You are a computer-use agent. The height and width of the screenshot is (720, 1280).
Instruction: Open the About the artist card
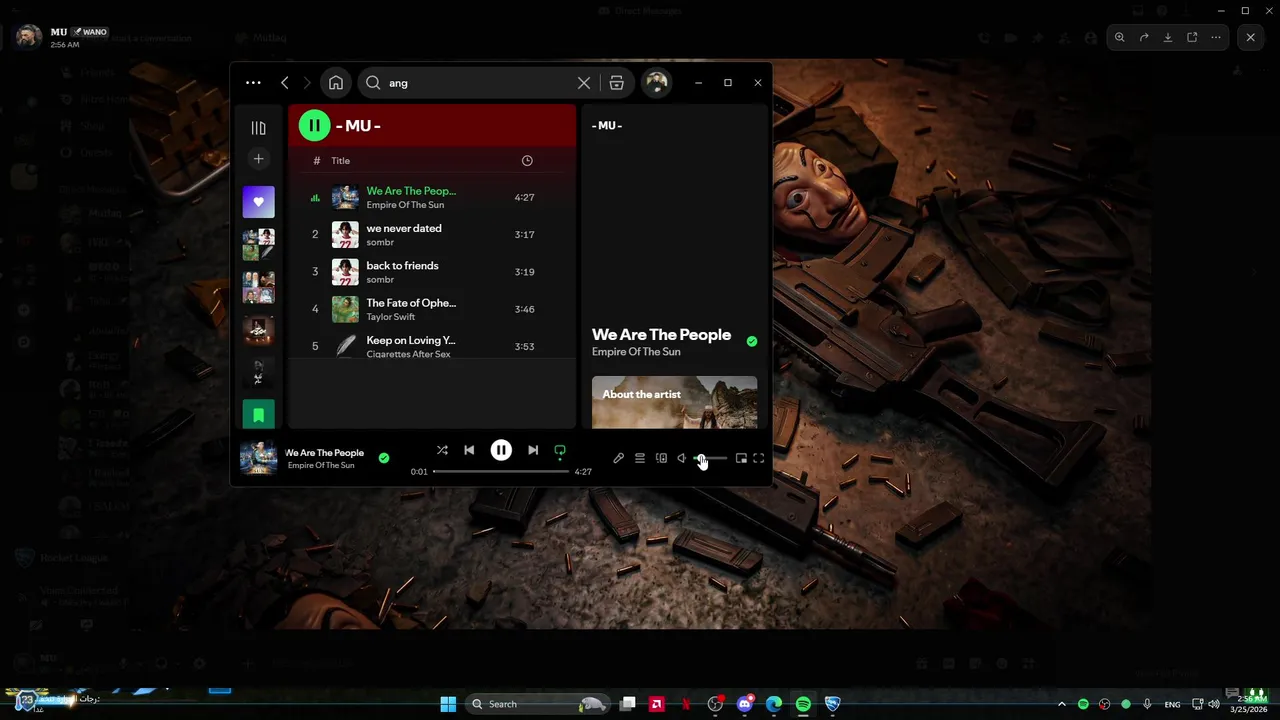pos(674,402)
